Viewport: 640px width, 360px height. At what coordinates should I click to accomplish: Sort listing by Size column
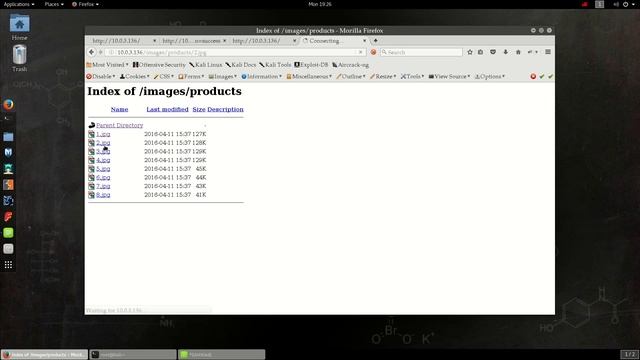[199, 109]
